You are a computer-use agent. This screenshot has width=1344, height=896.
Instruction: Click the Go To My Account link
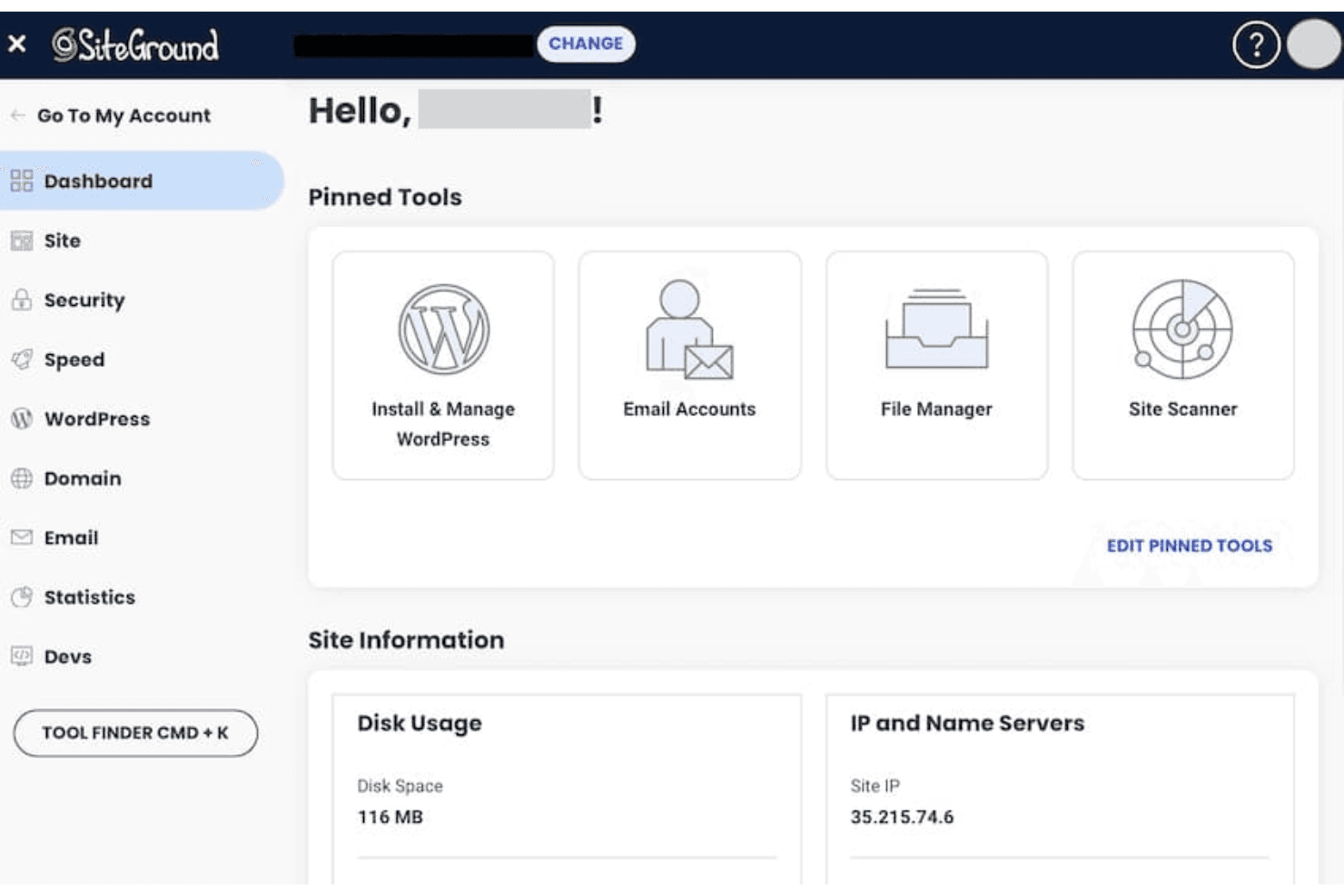124,115
